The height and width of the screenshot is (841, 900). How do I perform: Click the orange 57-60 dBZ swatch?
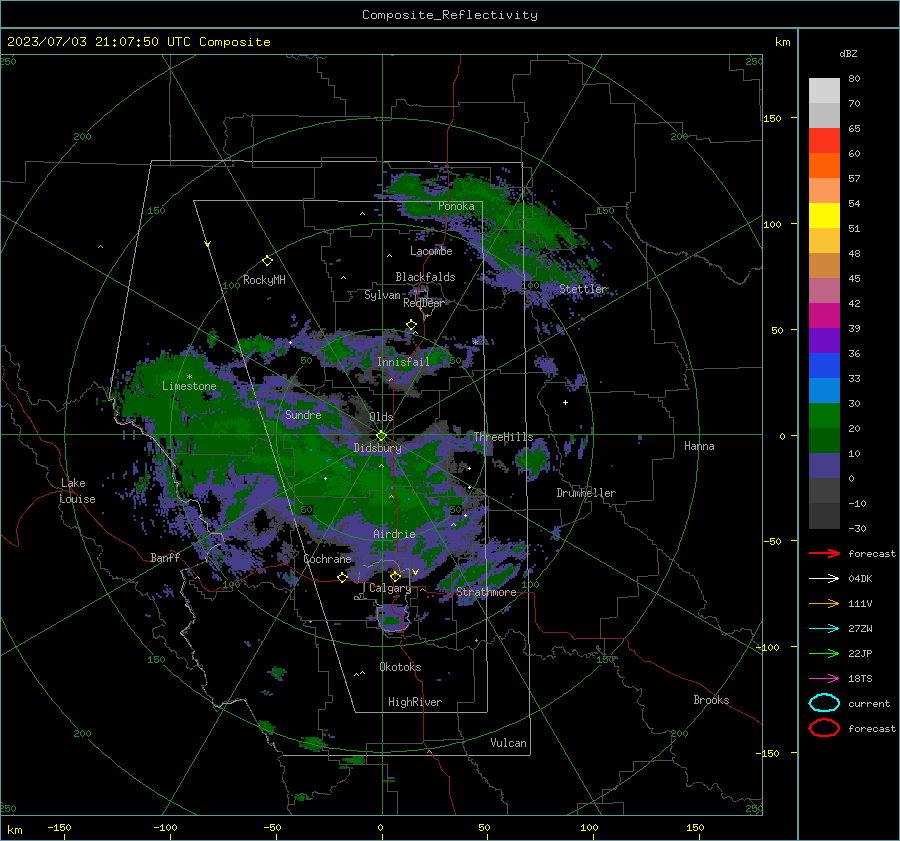pos(824,166)
